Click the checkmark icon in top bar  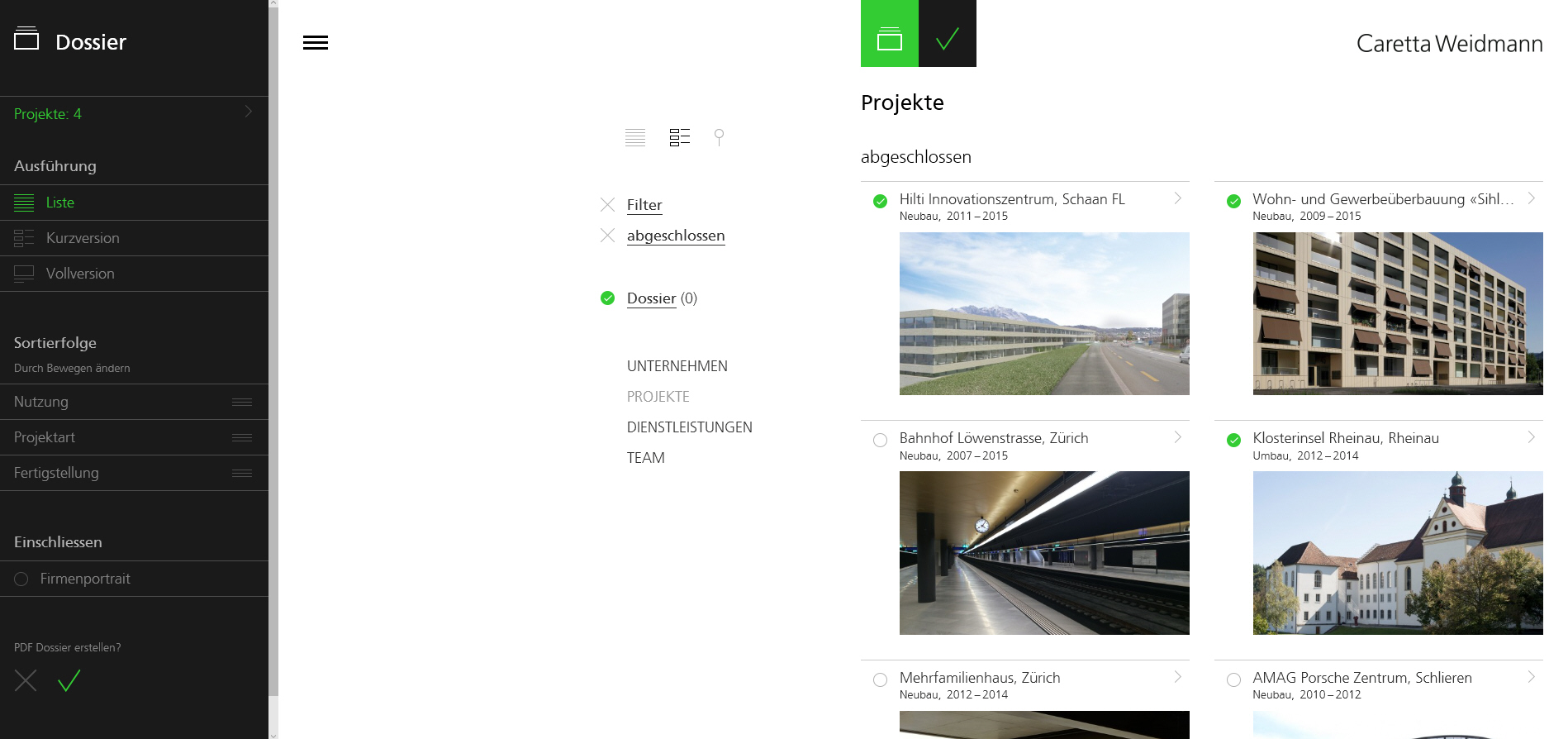947,35
